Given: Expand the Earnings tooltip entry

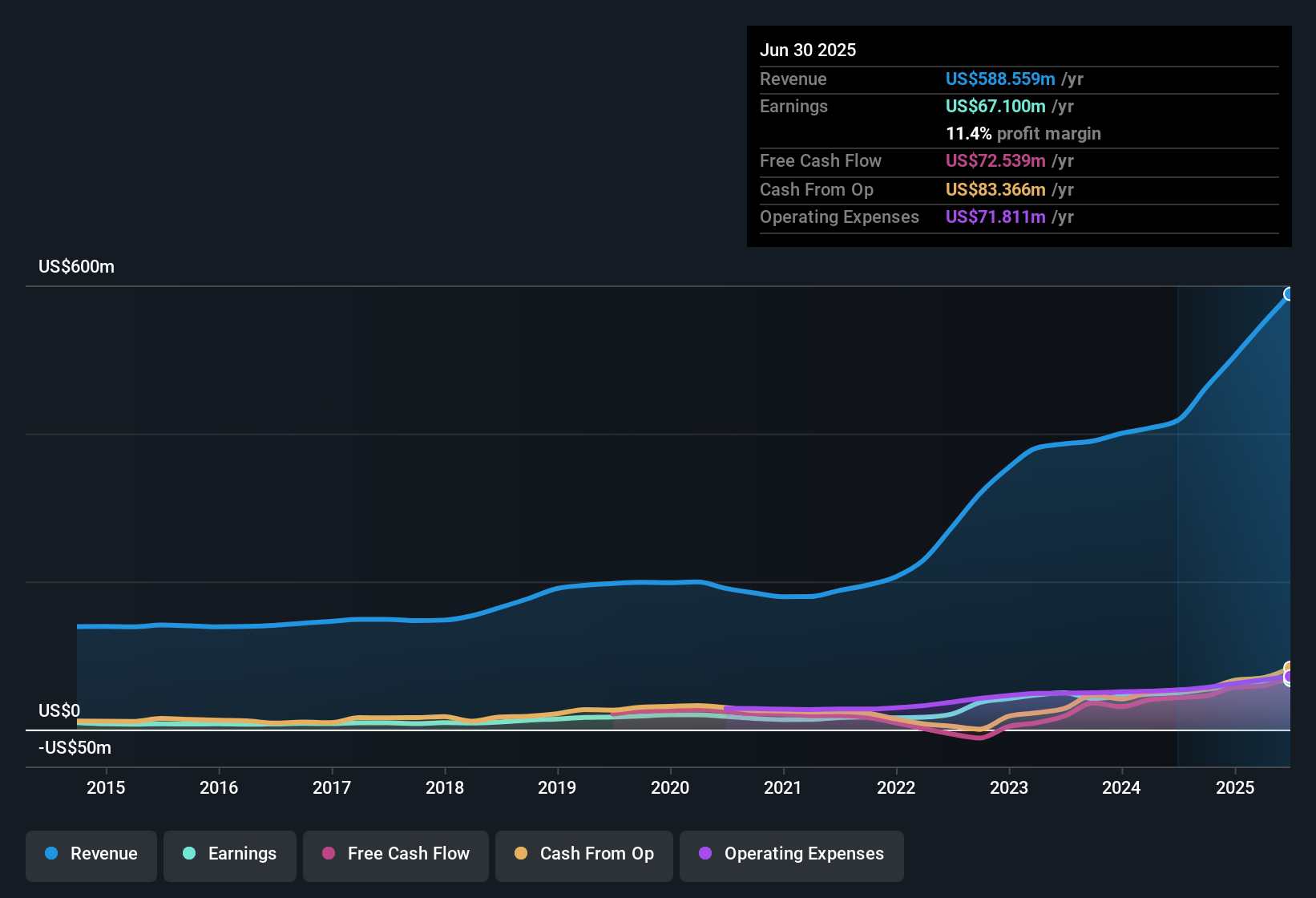Looking at the screenshot, I should click(x=793, y=106).
